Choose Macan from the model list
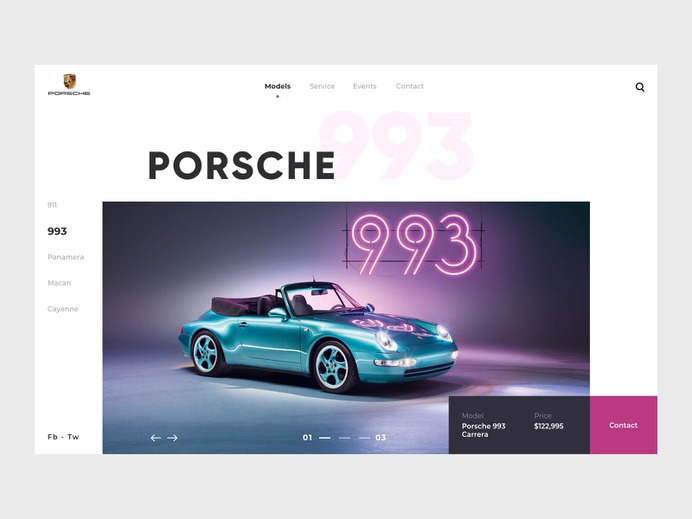Image resolution: width=692 pixels, height=519 pixels. point(59,283)
